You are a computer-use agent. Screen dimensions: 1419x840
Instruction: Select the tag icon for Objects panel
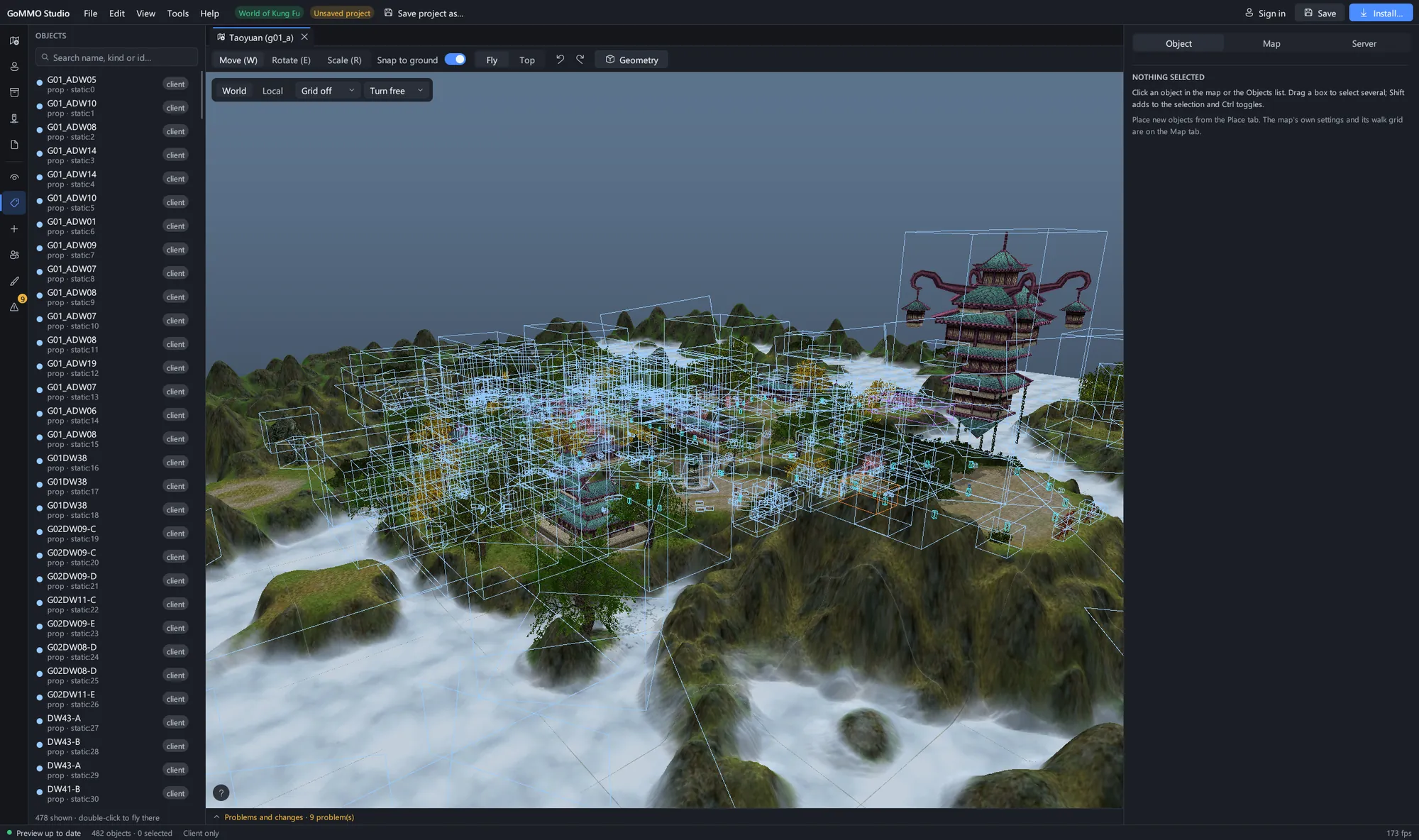(x=14, y=203)
